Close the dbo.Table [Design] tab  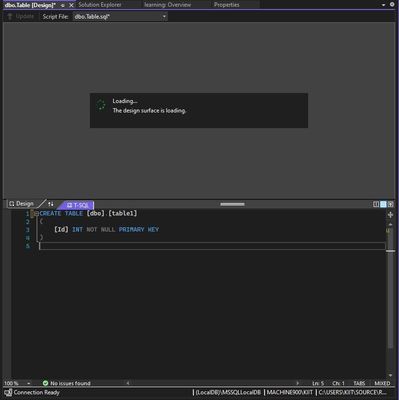coord(71,5)
